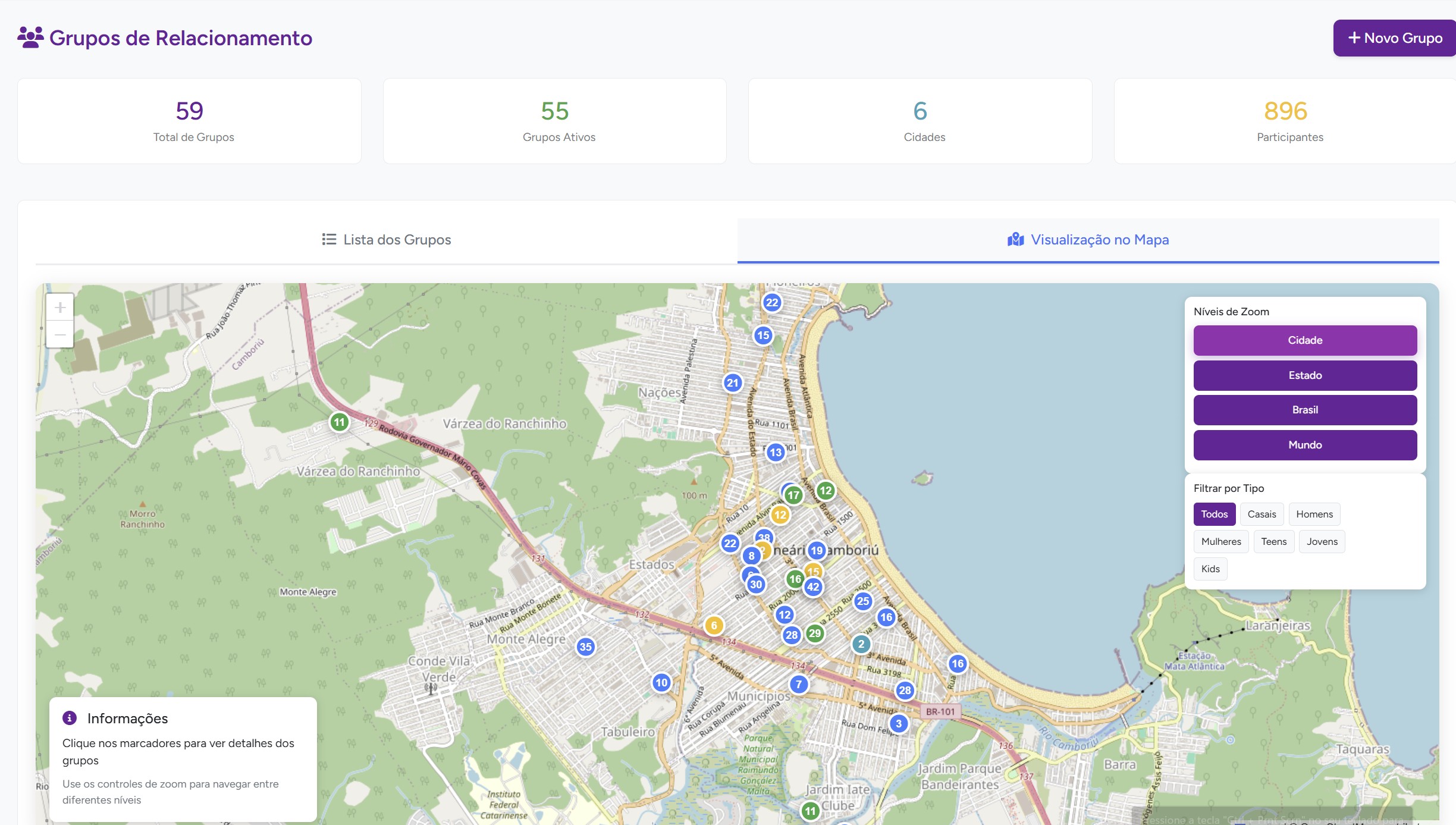The width and height of the screenshot is (1456, 825).
Task: Filter groups by Mulheres type
Action: coord(1220,541)
